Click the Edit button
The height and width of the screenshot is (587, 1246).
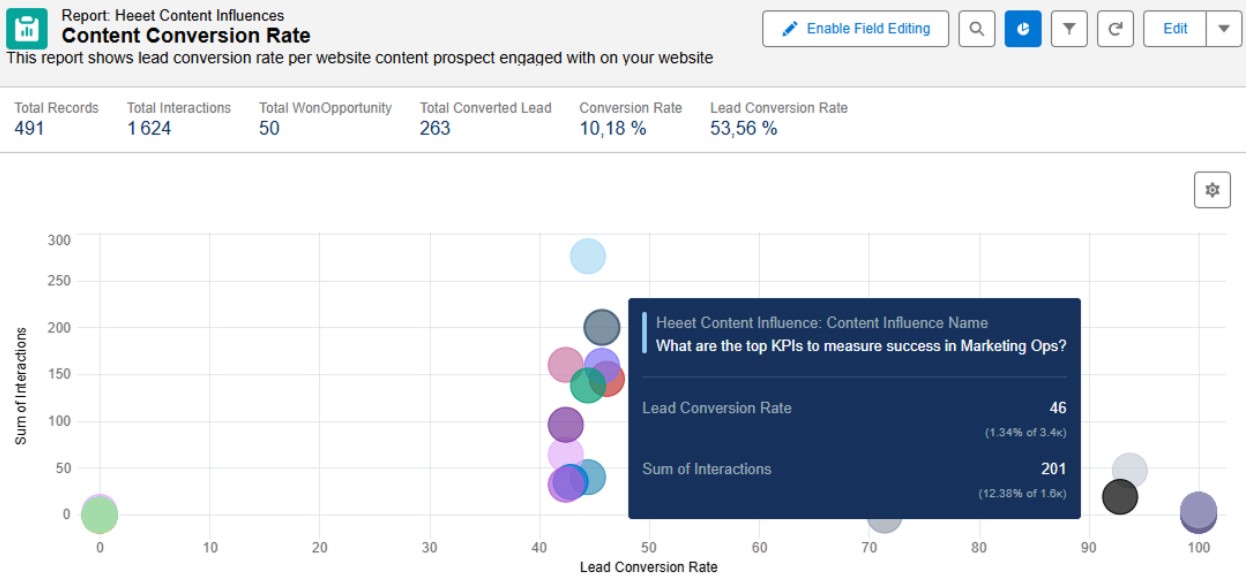pyautogui.click(x=1175, y=29)
